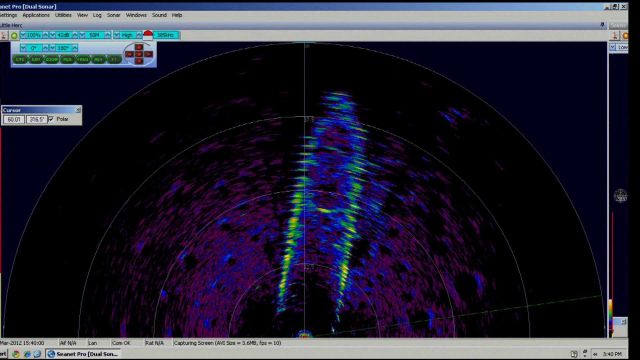Click the left arrow on the red direction pad

coord(129,54)
